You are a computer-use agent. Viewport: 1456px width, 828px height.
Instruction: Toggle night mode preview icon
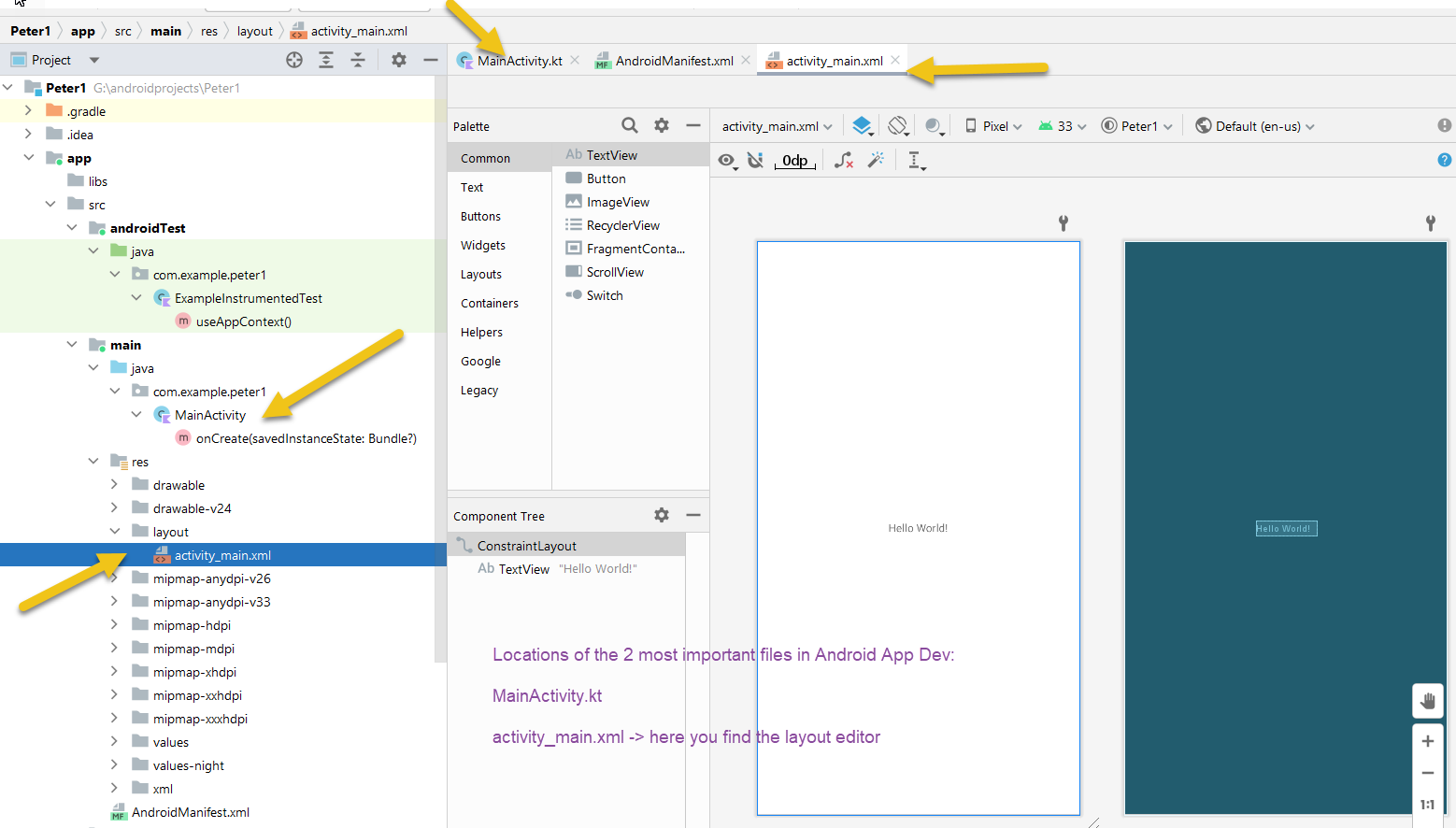point(934,126)
